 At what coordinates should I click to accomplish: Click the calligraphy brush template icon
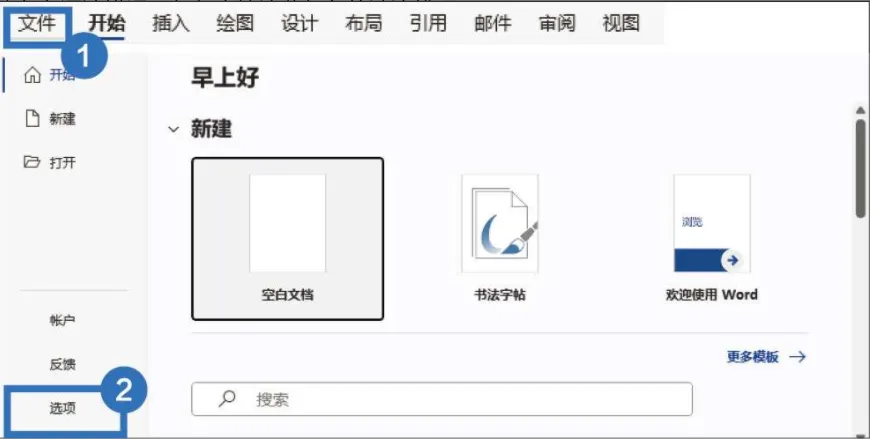coord(500,223)
